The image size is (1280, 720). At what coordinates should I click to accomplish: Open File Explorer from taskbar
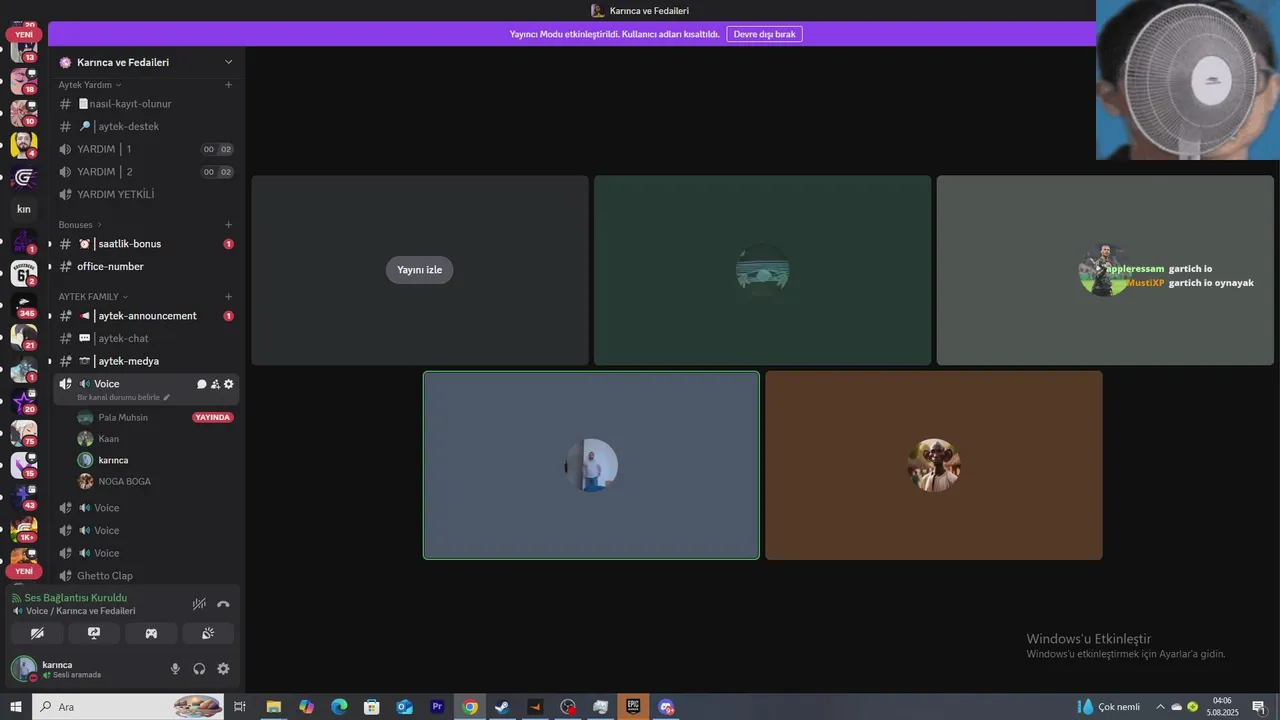click(x=273, y=707)
